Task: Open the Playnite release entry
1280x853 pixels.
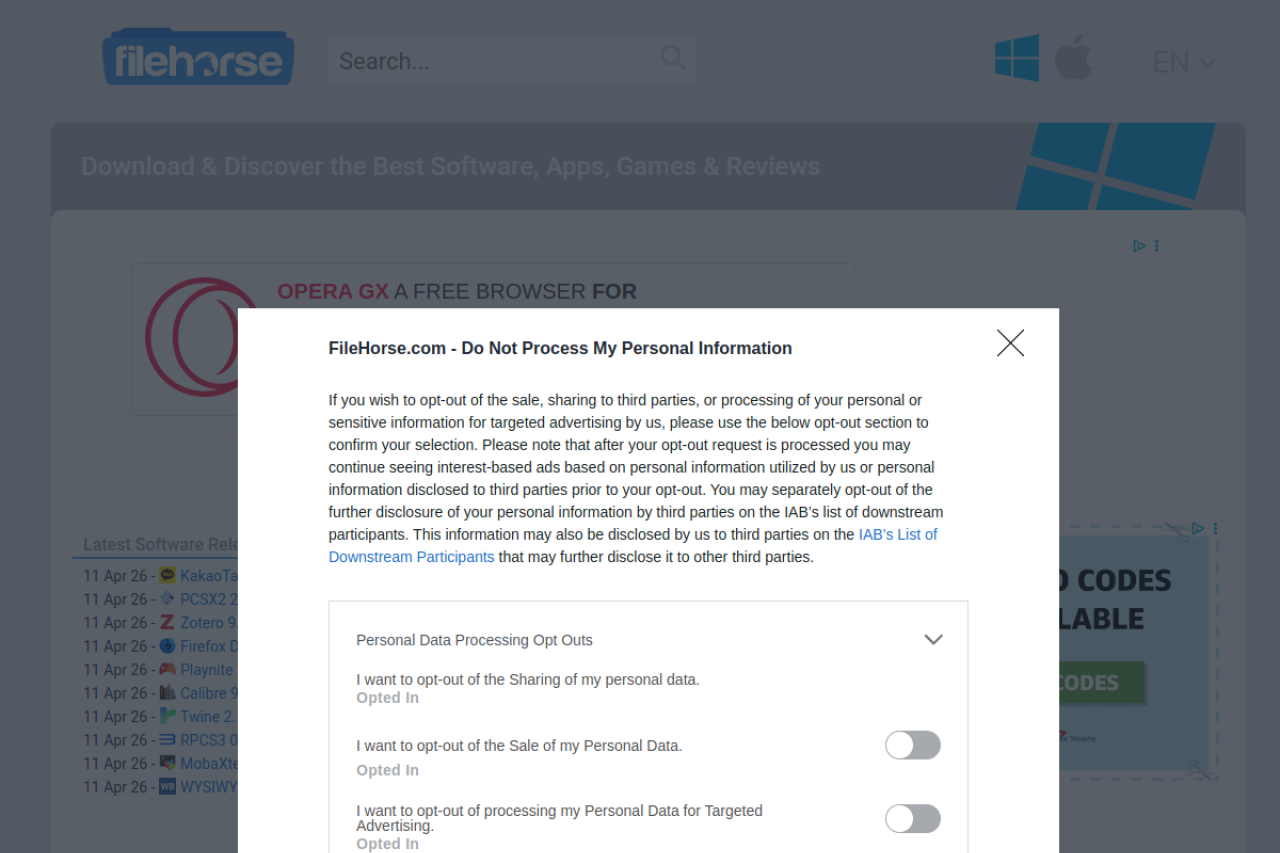Action: (x=206, y=670)
